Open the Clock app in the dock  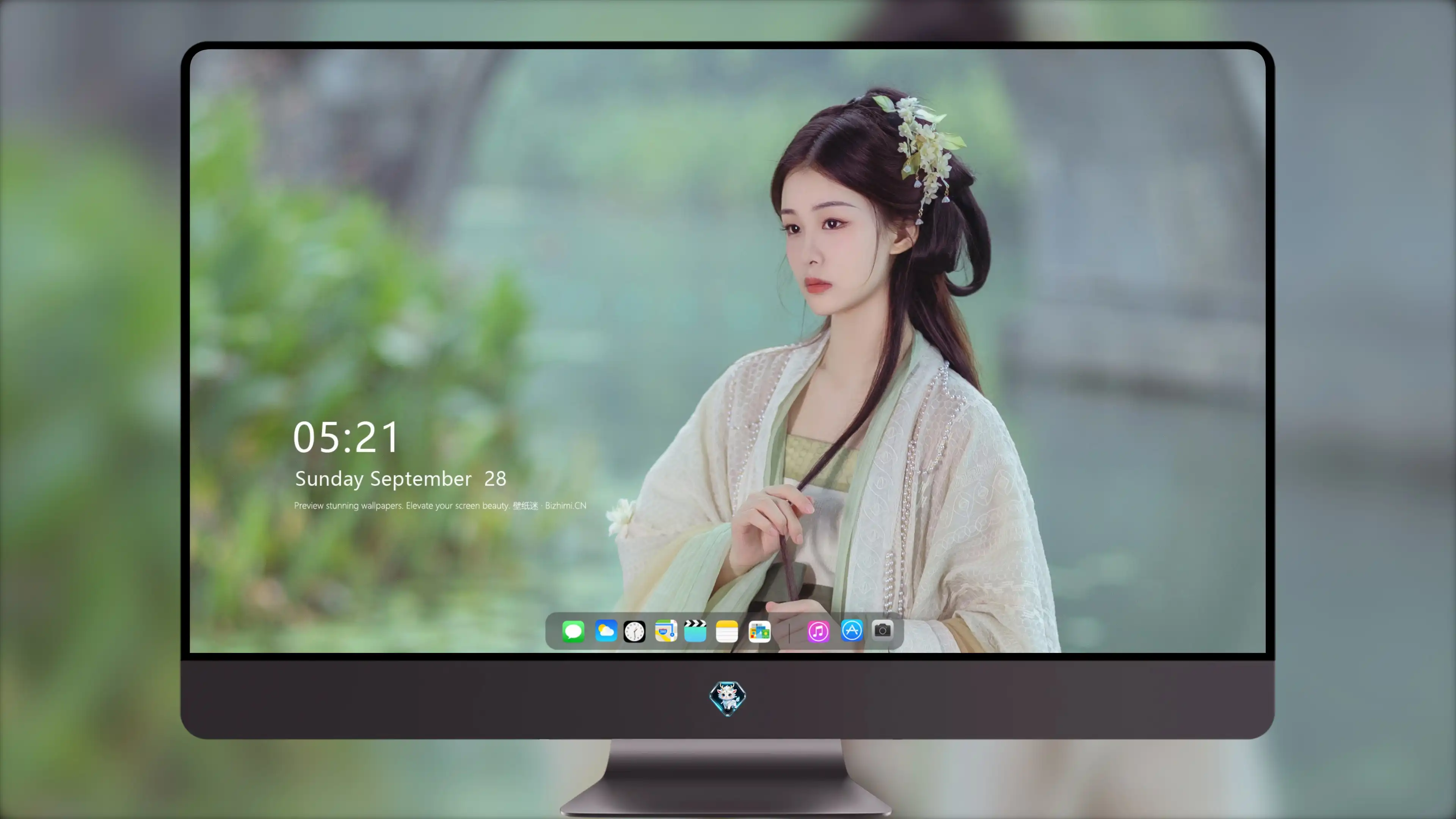point(634,631)
